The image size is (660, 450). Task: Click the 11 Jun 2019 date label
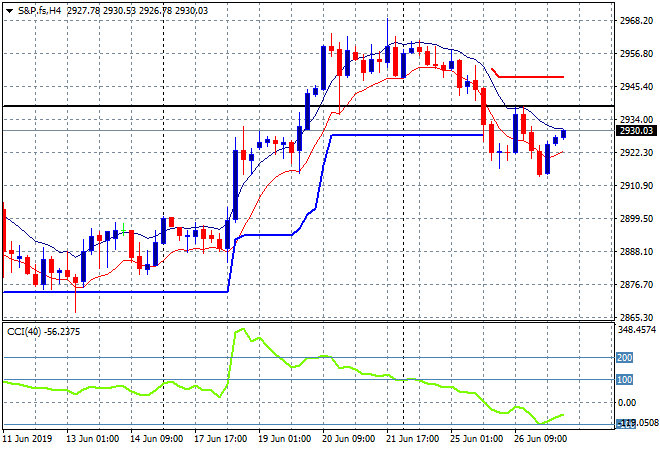click(27, 439)
